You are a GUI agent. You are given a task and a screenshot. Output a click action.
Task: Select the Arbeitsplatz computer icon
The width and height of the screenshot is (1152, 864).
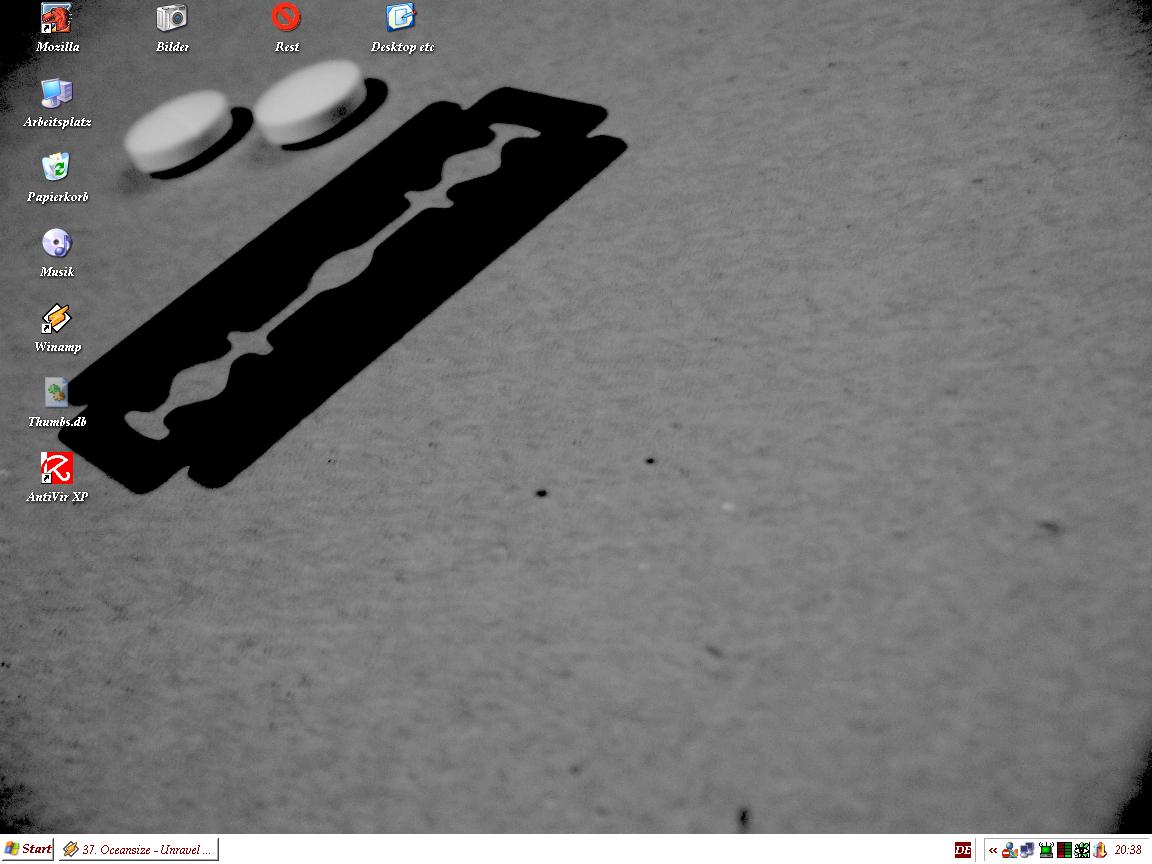(x=57, y=93)
